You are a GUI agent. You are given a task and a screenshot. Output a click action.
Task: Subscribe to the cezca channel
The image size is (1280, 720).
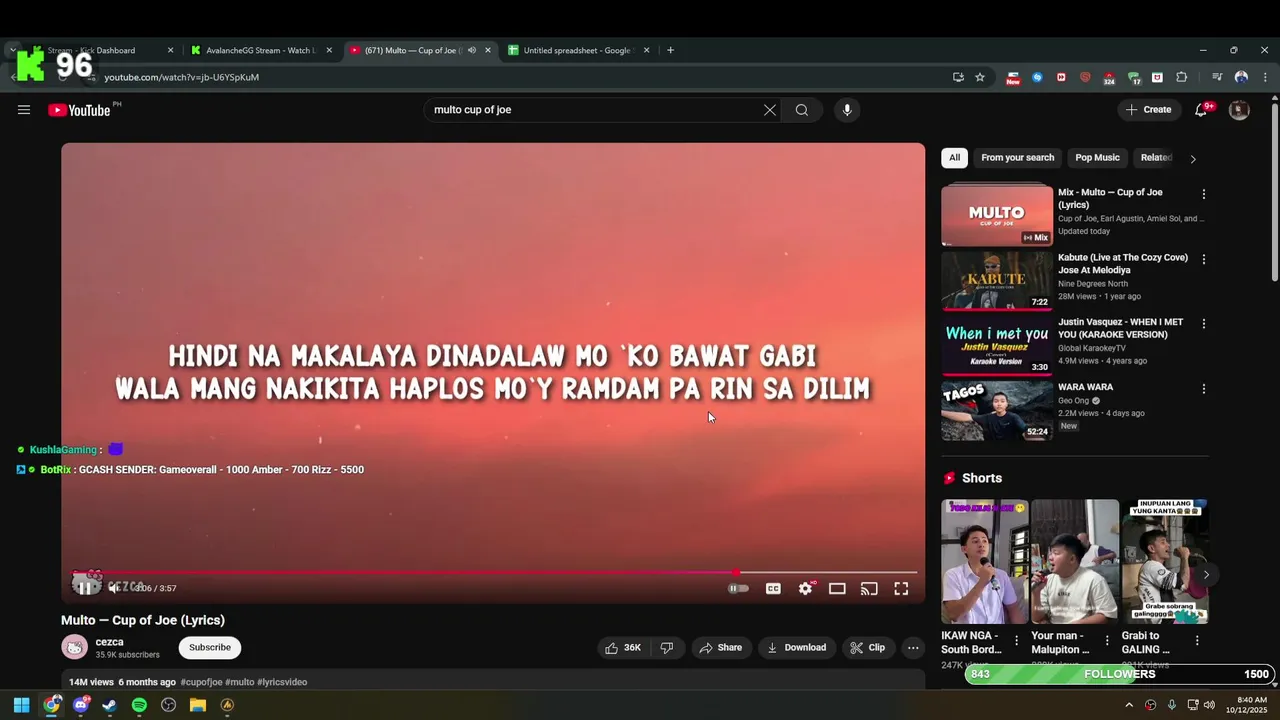pyautogui.click(x=210, y=647)
